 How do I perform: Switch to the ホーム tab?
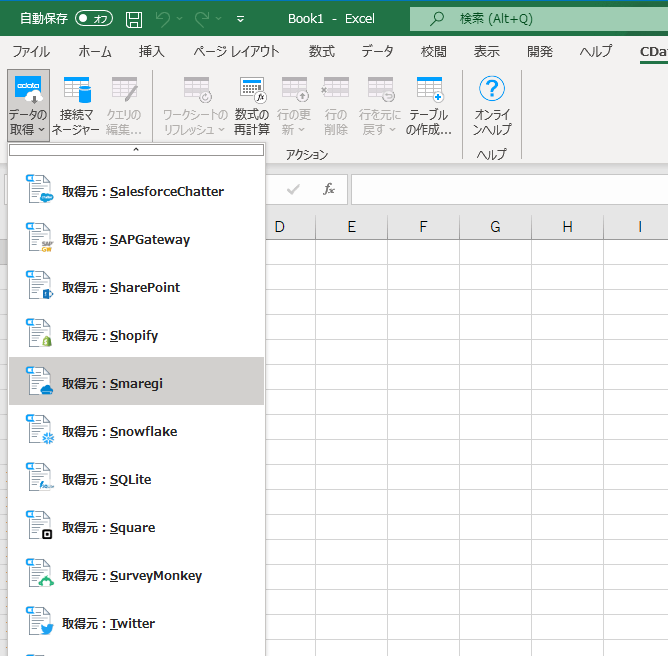[95, 52]
